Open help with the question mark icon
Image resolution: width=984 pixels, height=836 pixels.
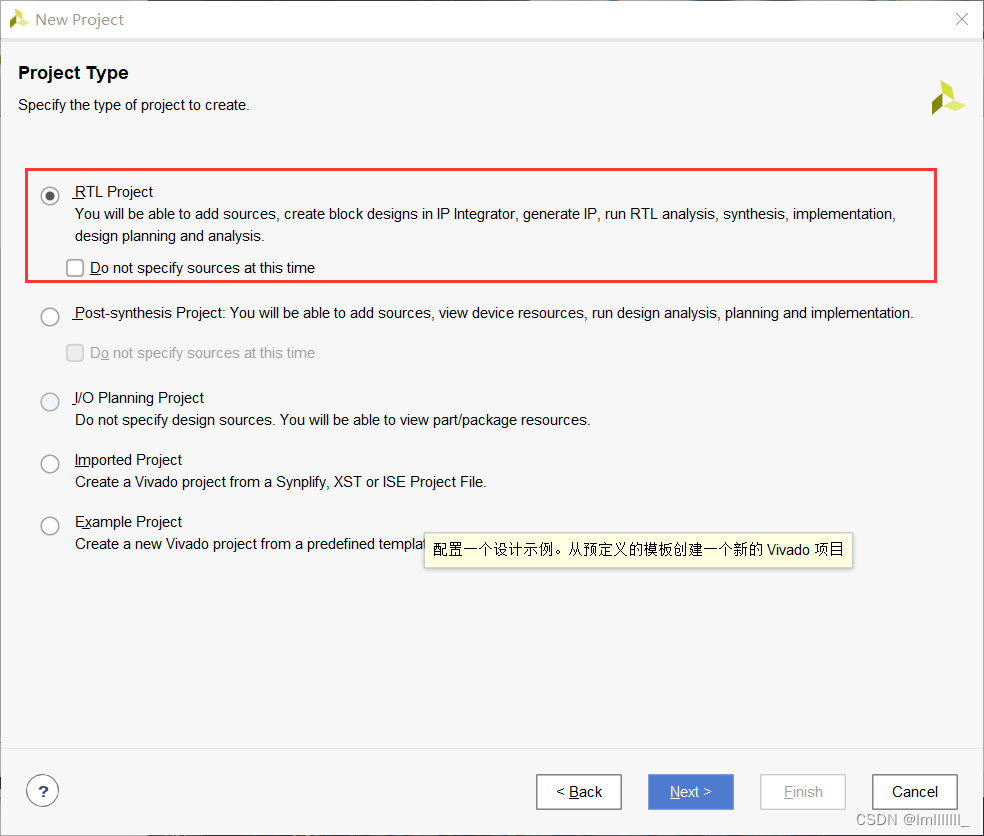[43, 791]
